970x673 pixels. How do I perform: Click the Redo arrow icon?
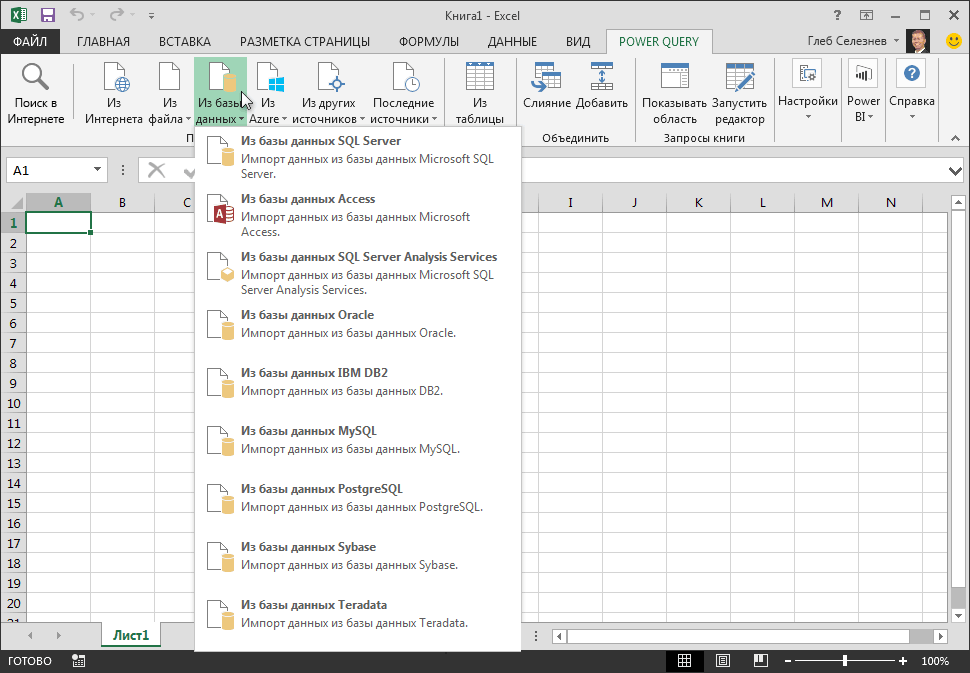tap(116, 15)
